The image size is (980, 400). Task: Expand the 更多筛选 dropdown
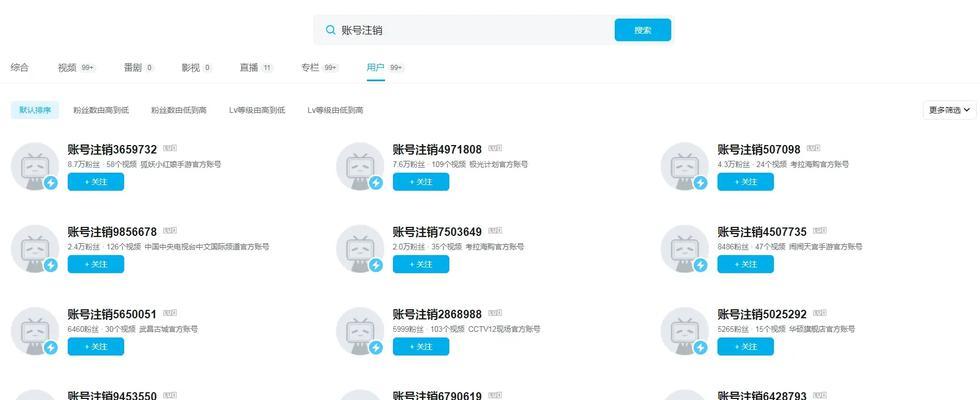(x=949, y=110)
